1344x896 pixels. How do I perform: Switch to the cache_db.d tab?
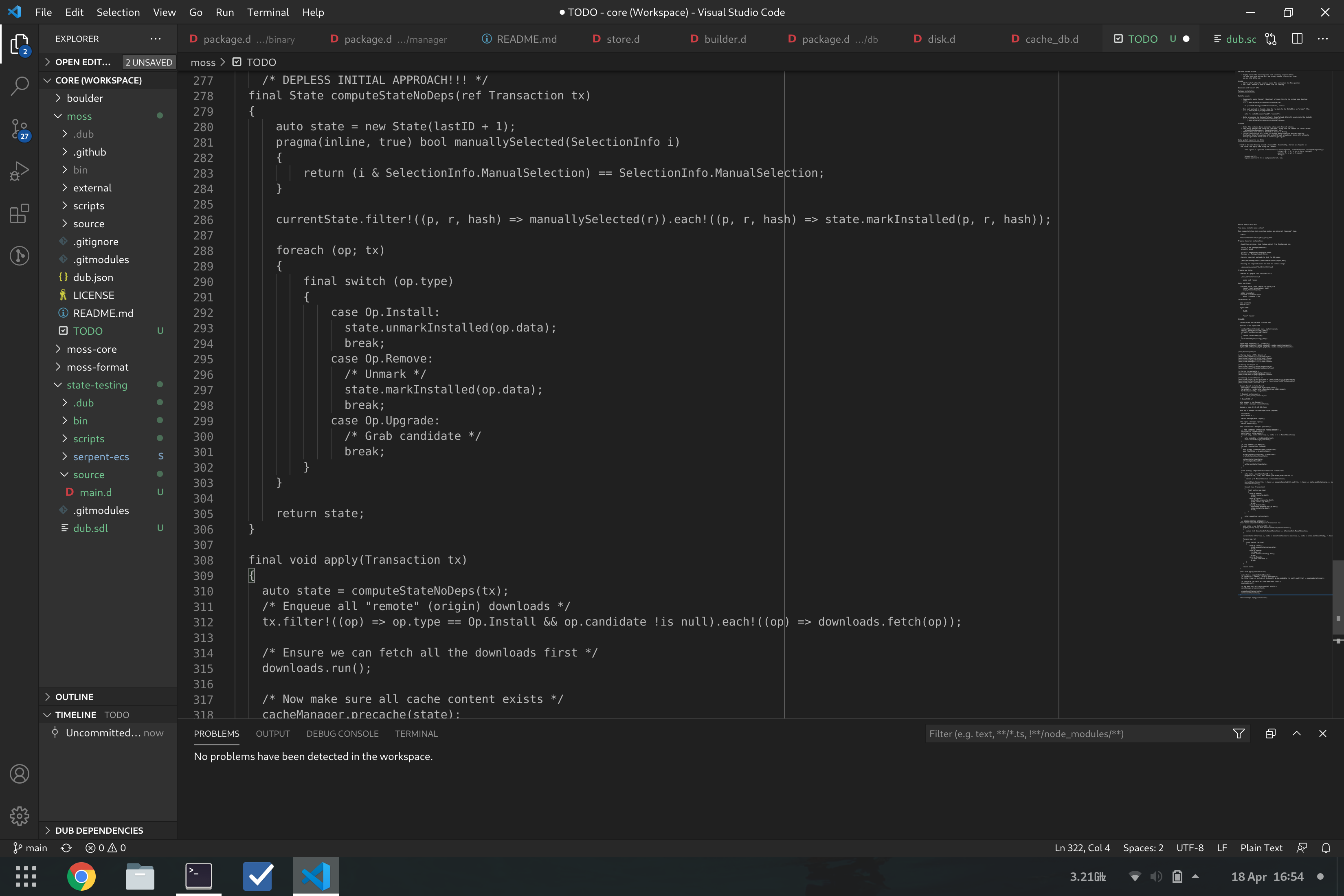1052,39
